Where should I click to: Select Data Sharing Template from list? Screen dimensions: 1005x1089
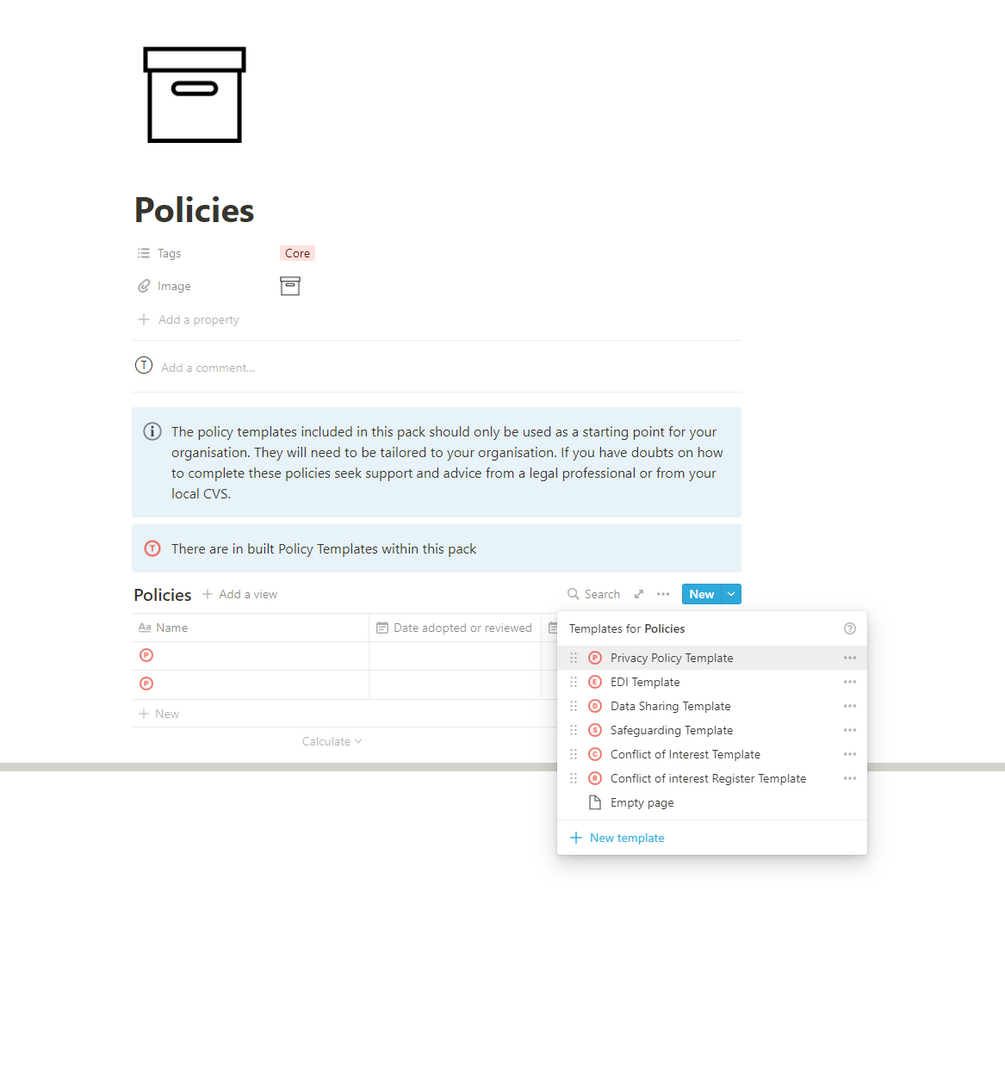tap(670, 706)
